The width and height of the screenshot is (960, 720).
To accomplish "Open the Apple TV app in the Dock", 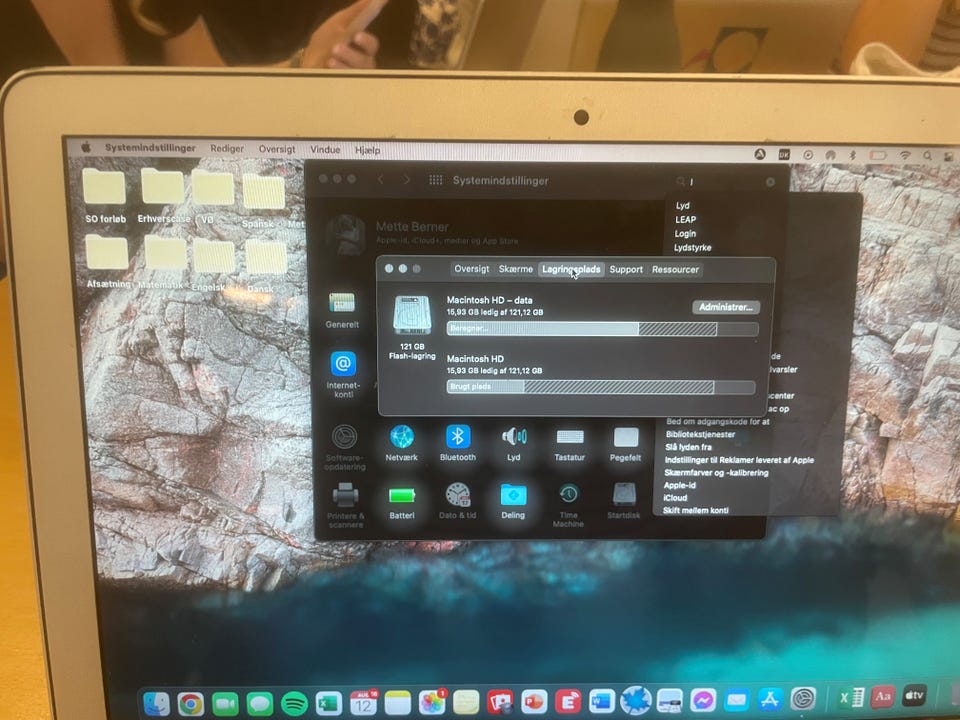I will (x=914, y=696).
